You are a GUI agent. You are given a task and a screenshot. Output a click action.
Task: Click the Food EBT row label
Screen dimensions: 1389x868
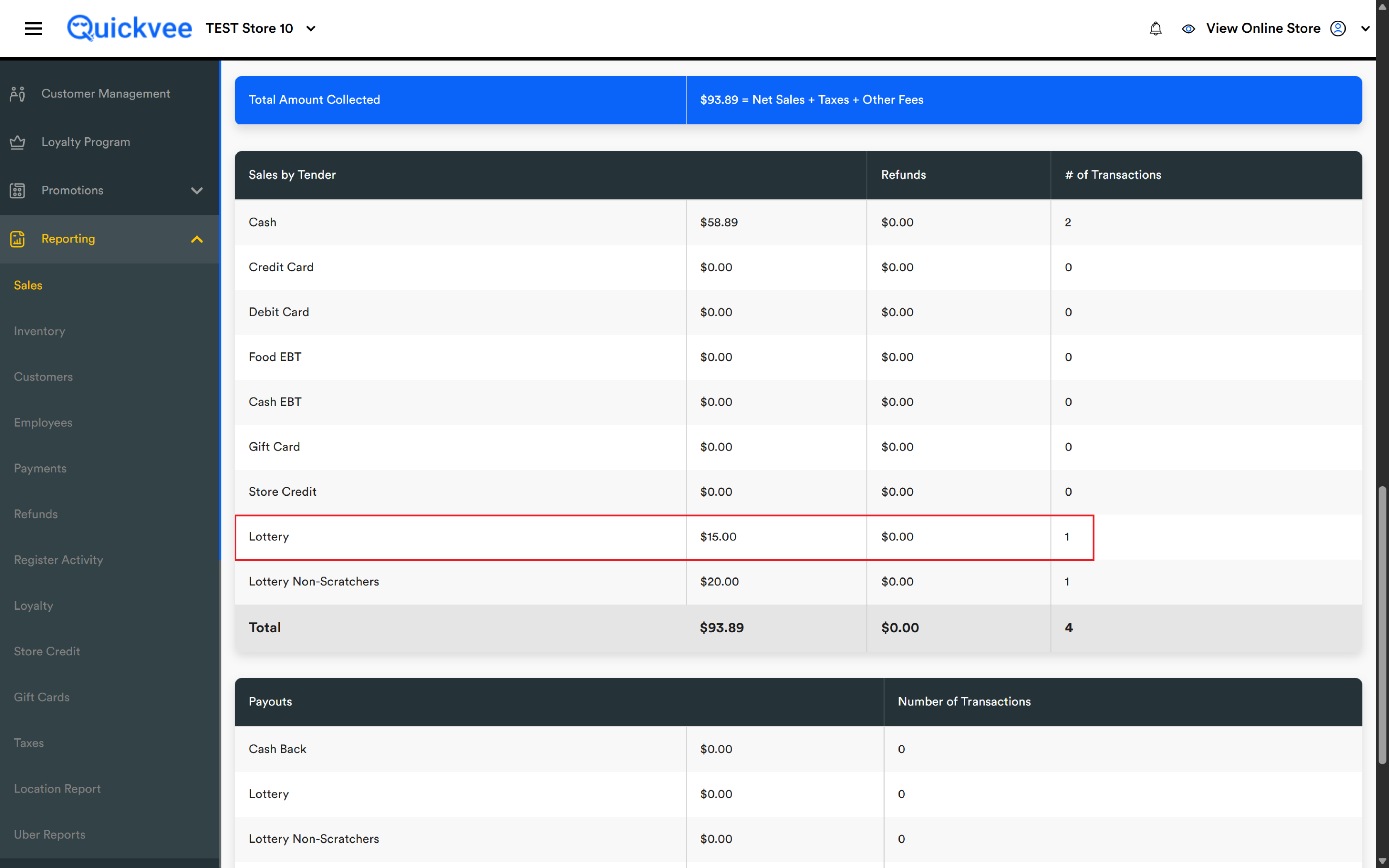[x=275, y=357]
